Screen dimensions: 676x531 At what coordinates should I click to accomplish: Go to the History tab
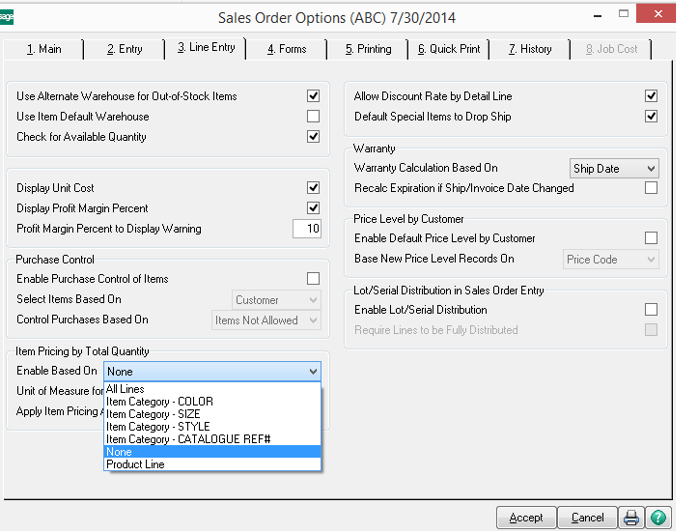(x=530, y=48)
